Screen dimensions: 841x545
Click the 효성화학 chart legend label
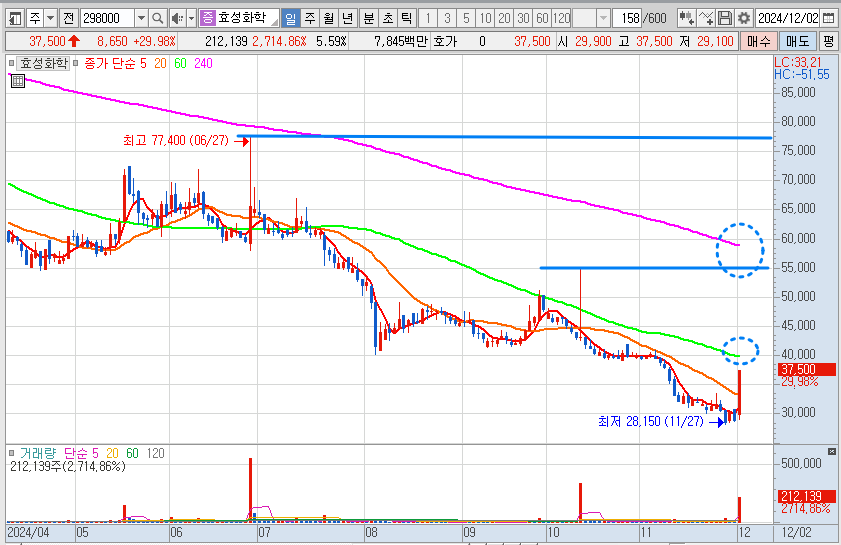coord(43,63)
